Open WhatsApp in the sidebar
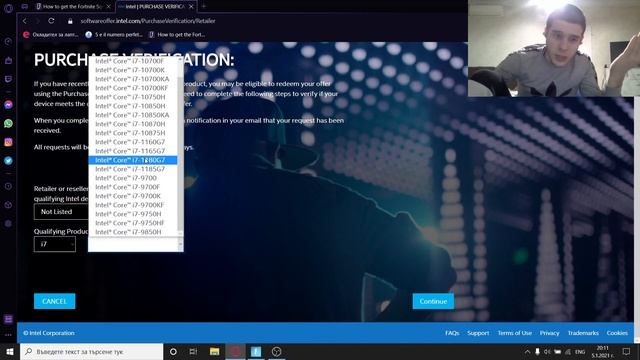This screenshot has height=360, width=640. pyautogui.click(x=8, y=123)
